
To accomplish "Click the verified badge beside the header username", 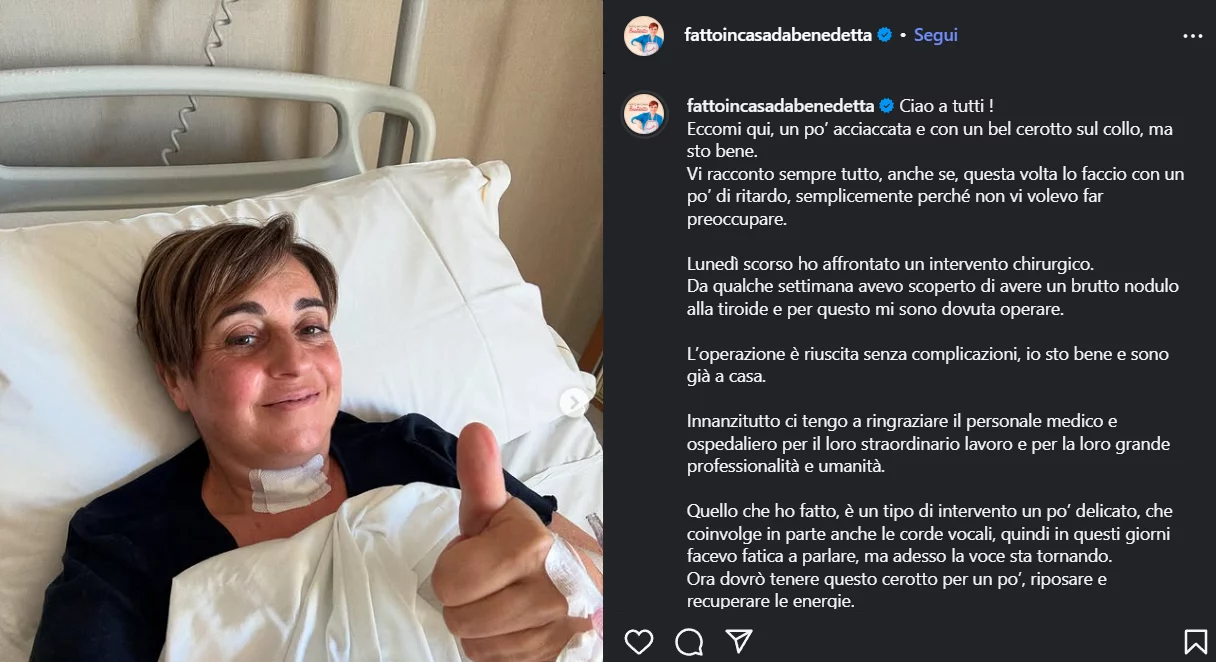I will [884, 35].
